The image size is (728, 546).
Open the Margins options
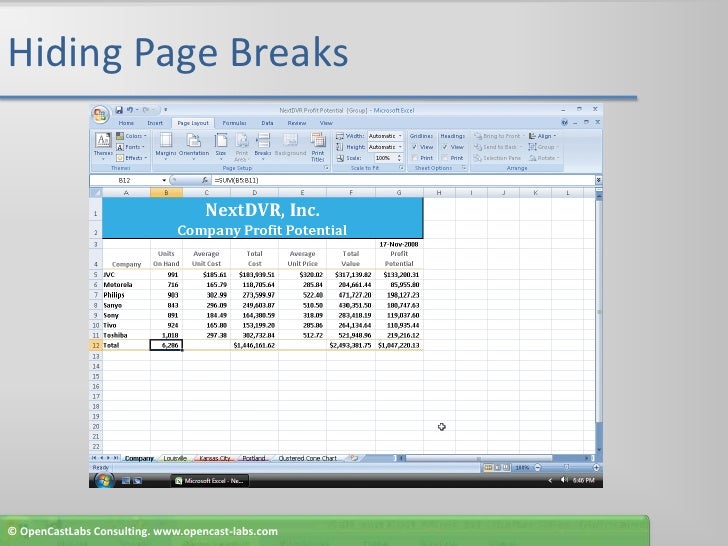166,146
